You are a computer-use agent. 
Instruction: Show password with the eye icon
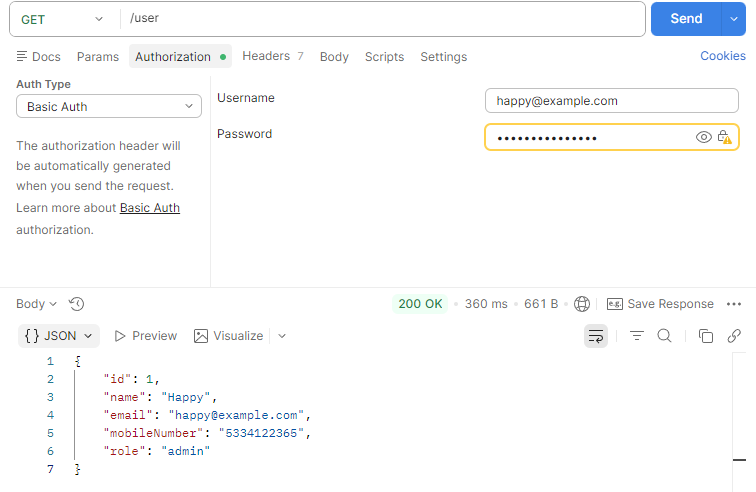point(703,137)
